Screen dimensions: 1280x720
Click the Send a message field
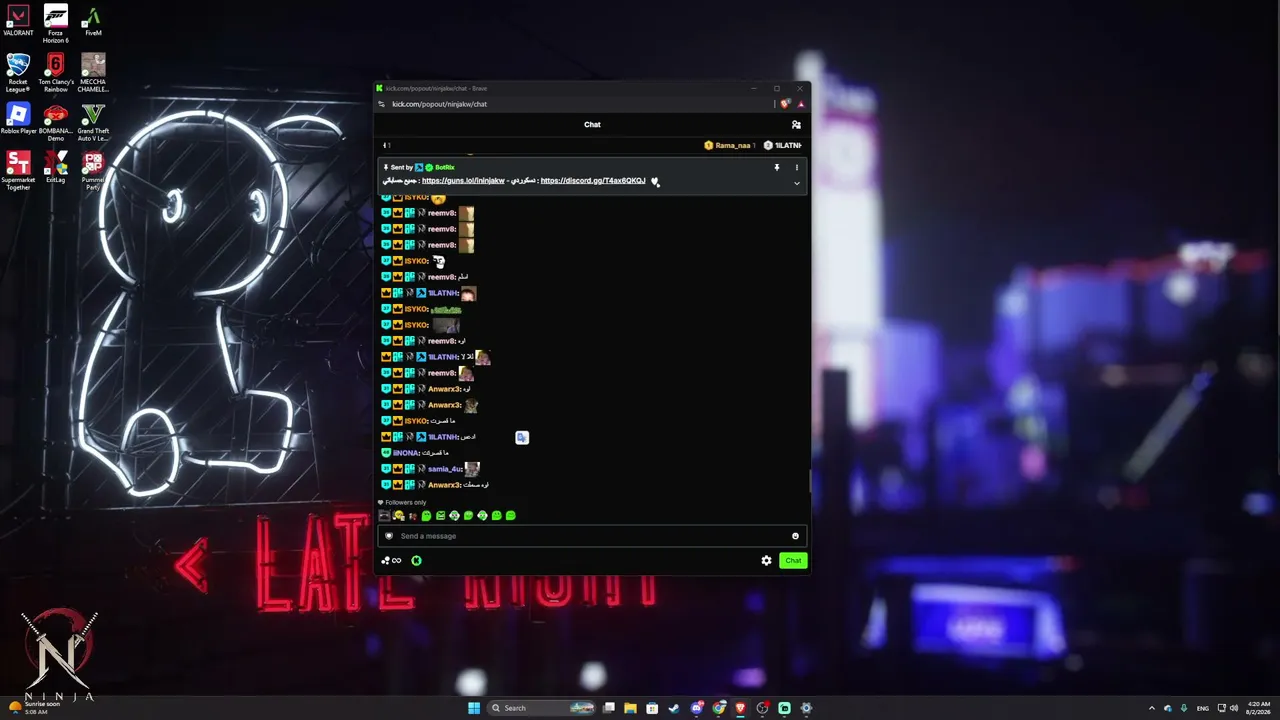pyautogui.click(x=592, y=536)
